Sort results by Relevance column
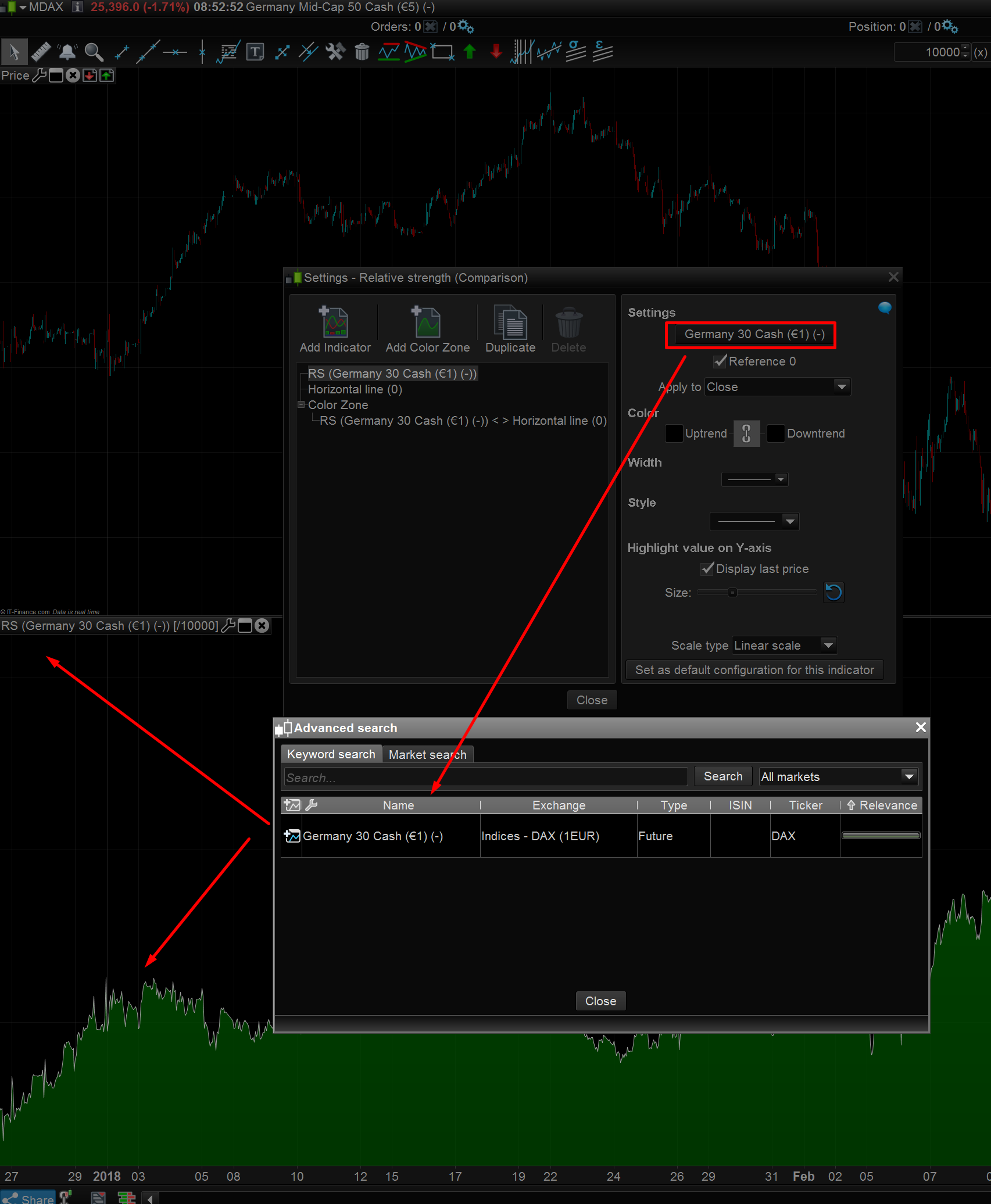The height and width of the screenshot is (1204, 991). pyautogui.click(x=882, y=805)
